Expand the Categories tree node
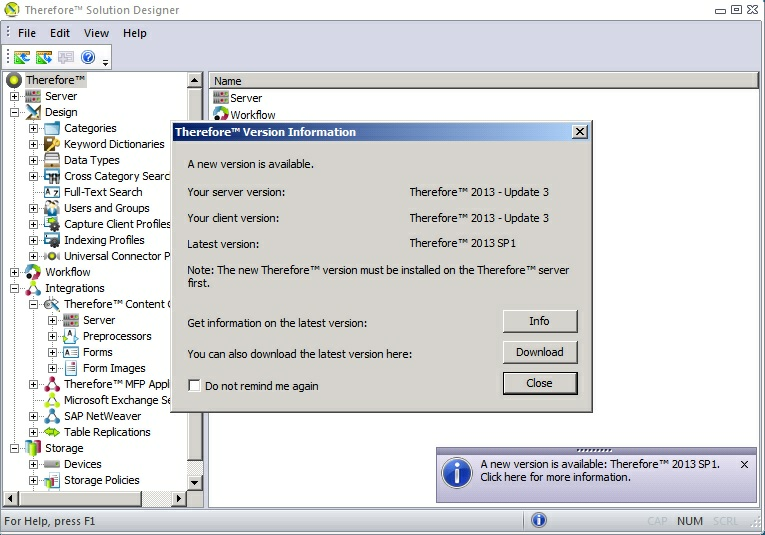765x535 pixels. tap(34, 128)
